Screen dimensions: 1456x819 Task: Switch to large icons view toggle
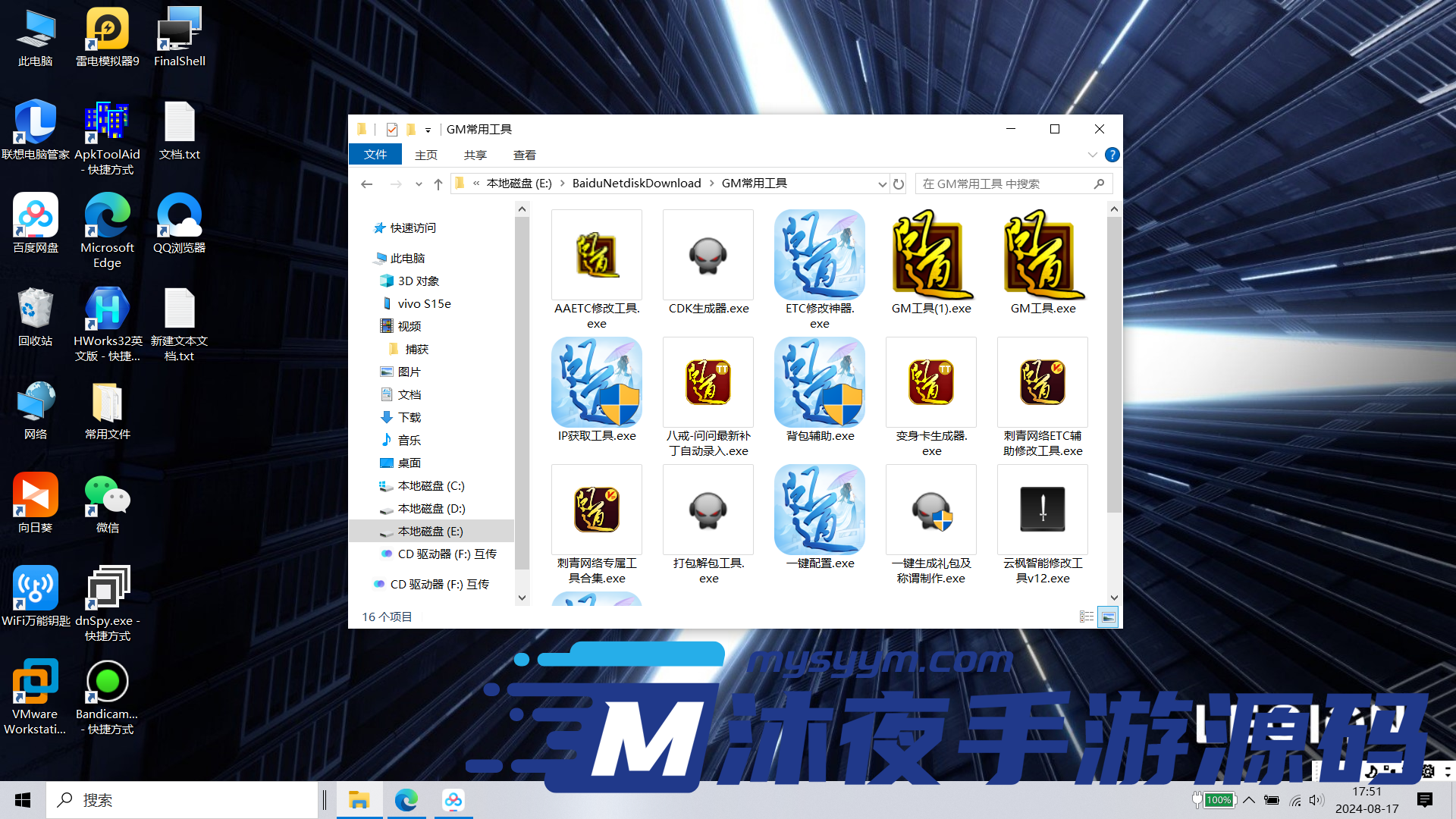click(1108, 617)
